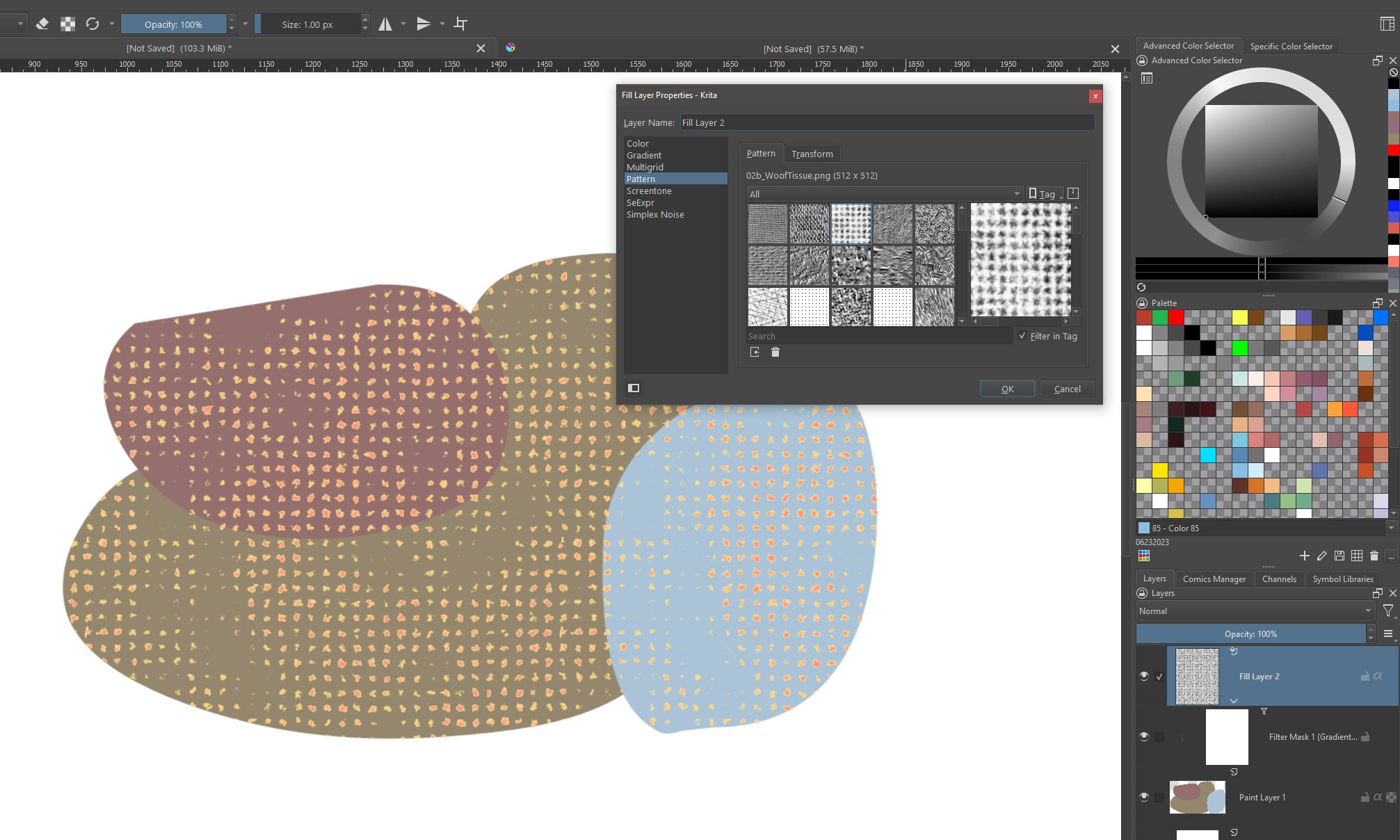Toggle eraser mode in the toolbar
The width and height of the screenshot is (1400, 840).
tap(42, 24)
